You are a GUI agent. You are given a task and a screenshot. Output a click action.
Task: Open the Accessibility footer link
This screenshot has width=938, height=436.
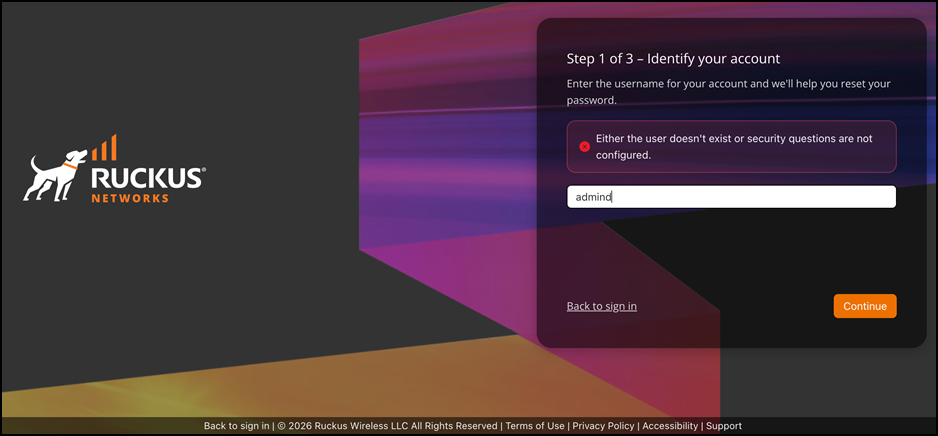coord(670,426)
